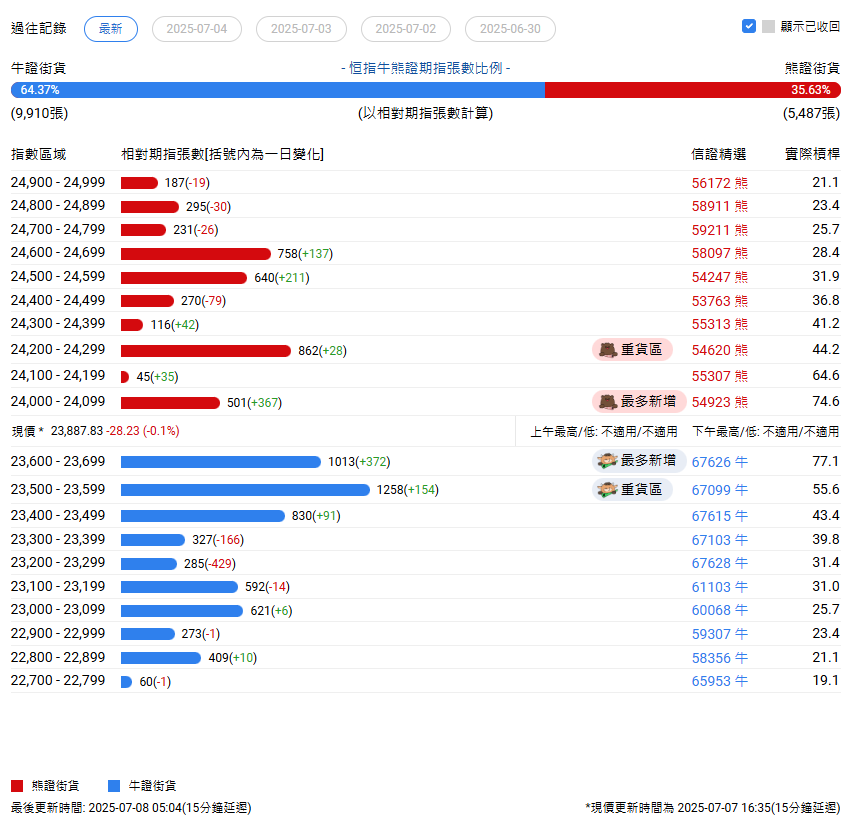Open bull warrant 61103 link

[x=719, y=587]
